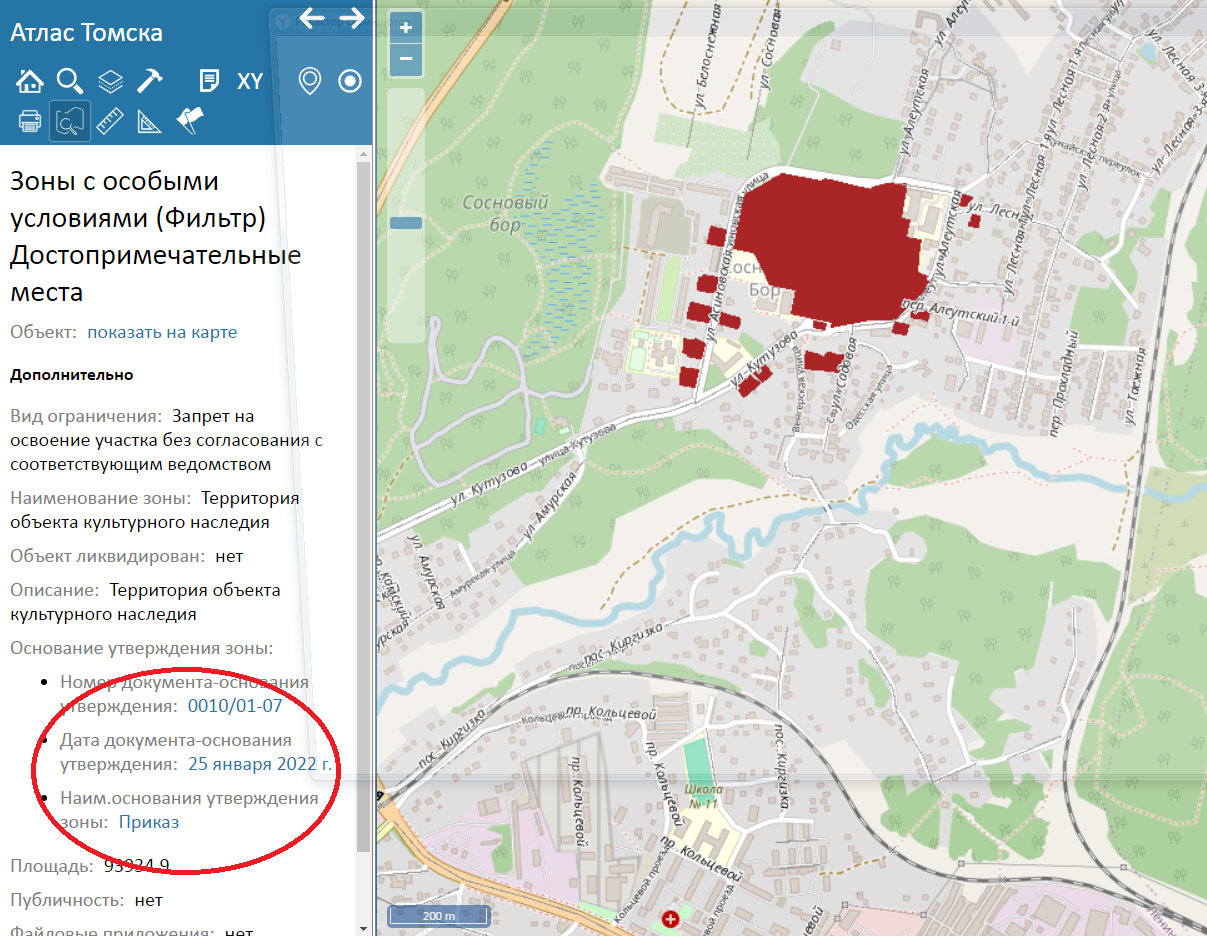
Task: Zoom out using the minus button
Action: (x=406, y=59)
